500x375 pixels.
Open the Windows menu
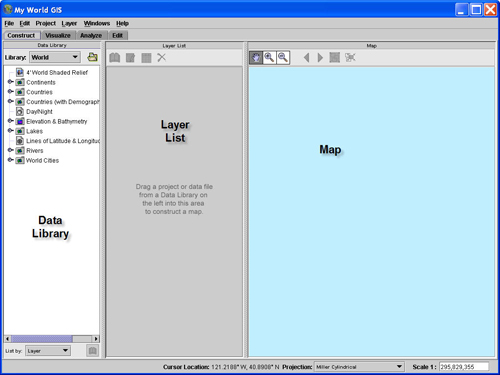97,23
